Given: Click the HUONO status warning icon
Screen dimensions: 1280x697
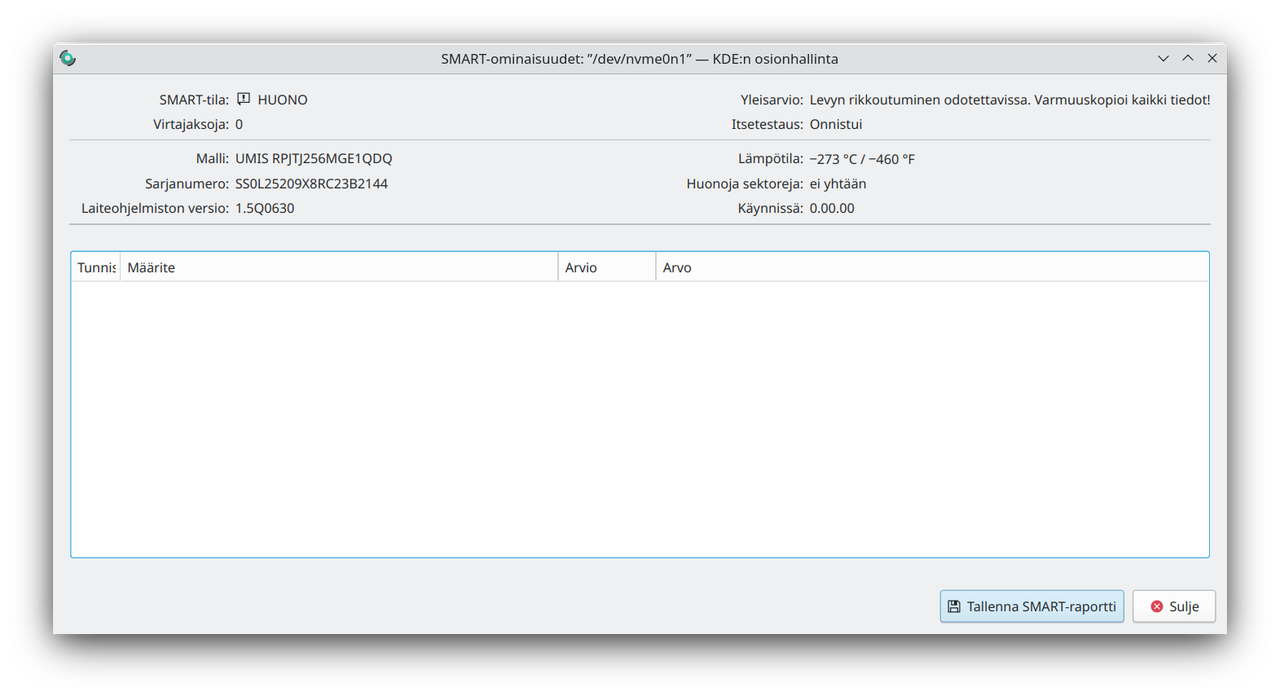Looking at the screenshot, I should 244,99.
